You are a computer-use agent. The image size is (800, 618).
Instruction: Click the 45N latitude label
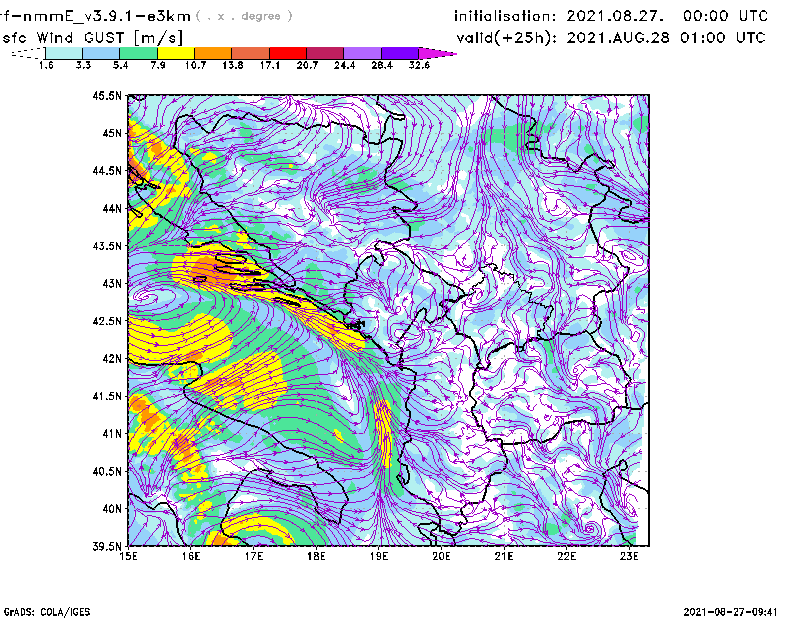click(112, 133)
